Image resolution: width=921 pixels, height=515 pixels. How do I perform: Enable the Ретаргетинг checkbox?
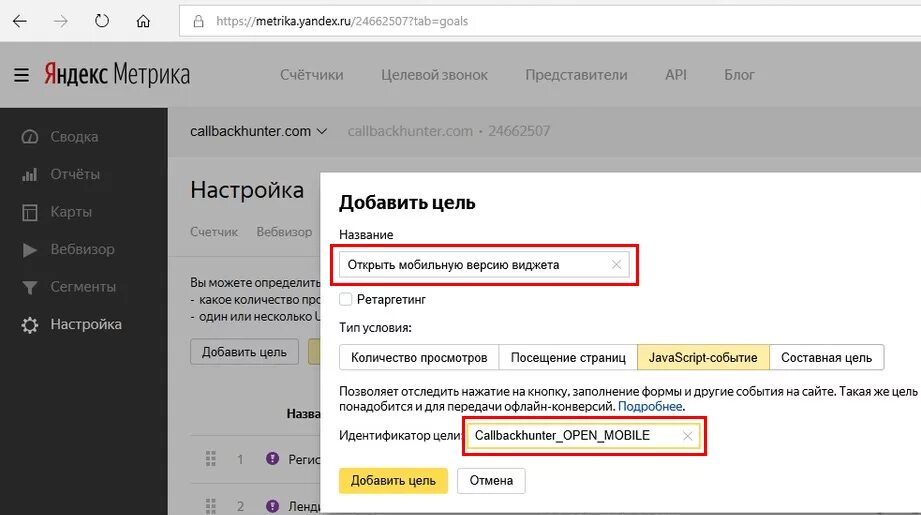pyautogui.click(x=345, y=299)
